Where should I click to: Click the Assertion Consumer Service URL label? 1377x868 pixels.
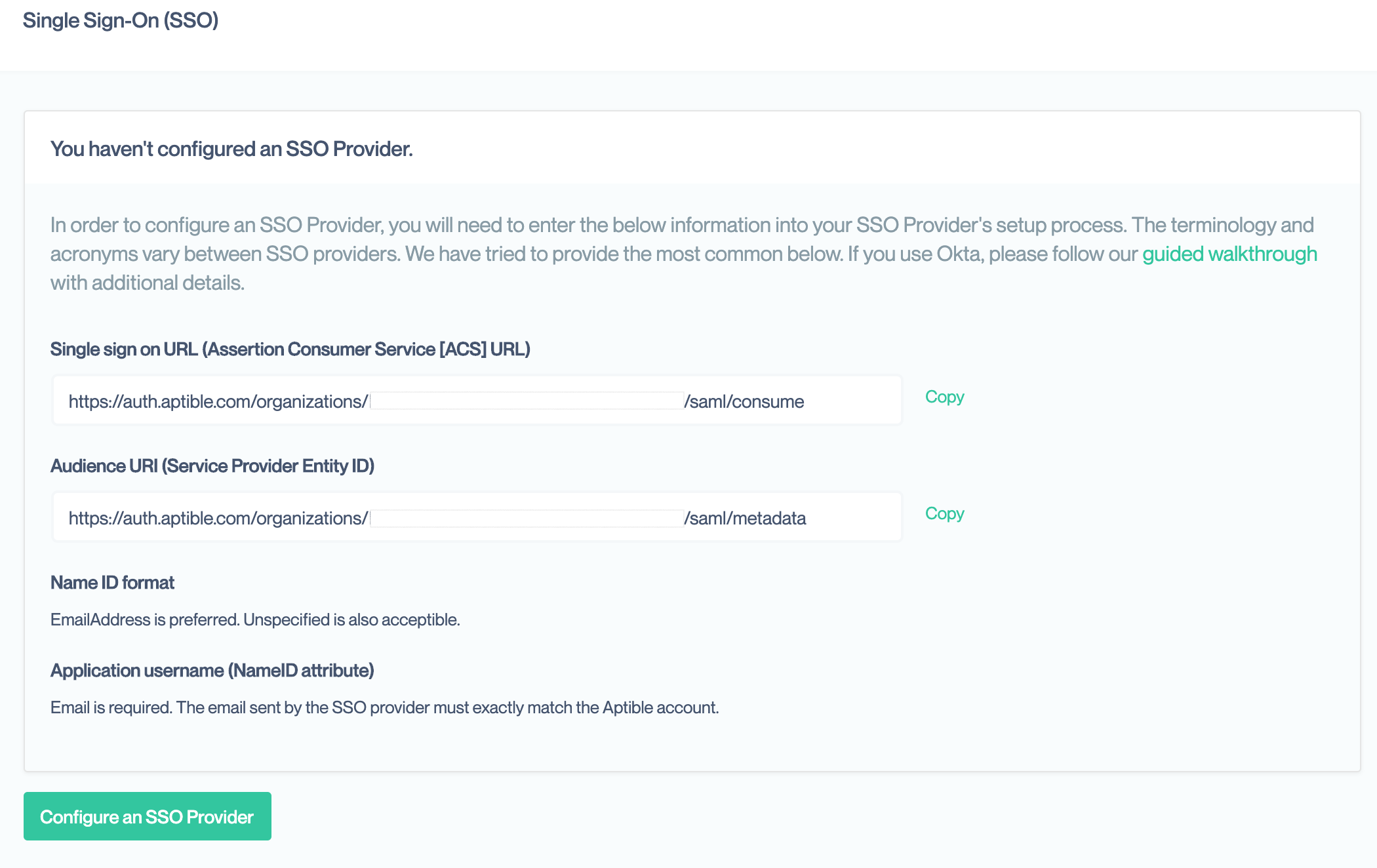click(x=290, y=349)
